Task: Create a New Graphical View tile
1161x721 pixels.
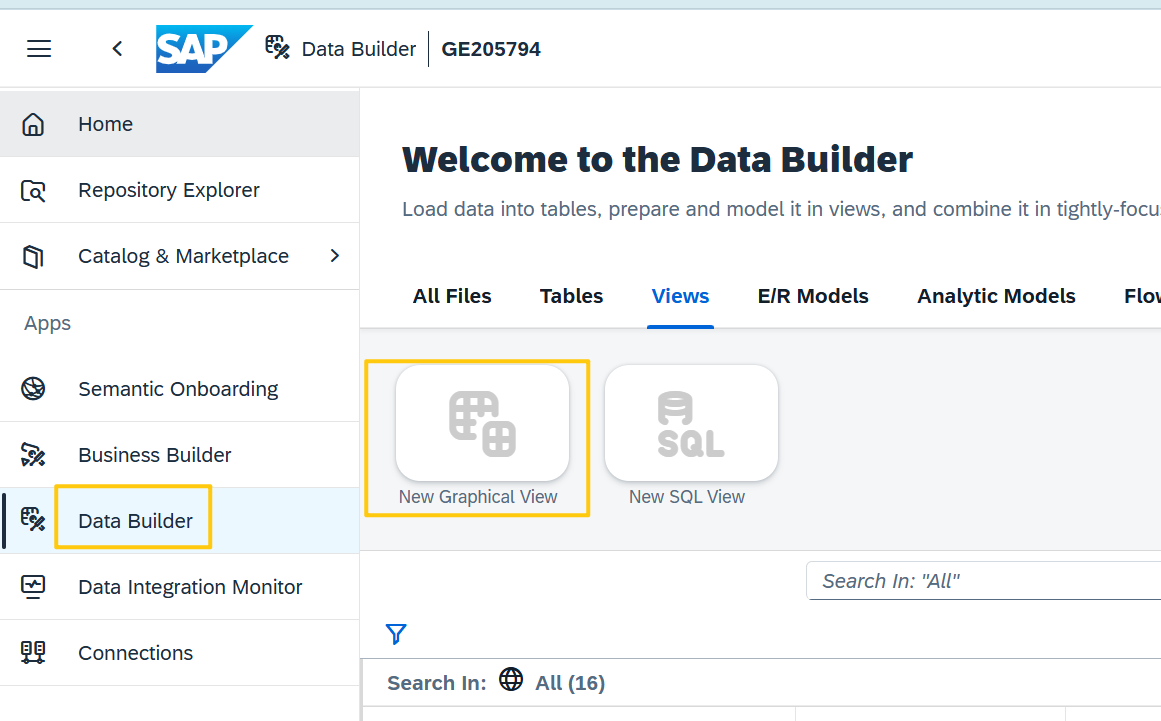Action: click(x=482, y=423)
